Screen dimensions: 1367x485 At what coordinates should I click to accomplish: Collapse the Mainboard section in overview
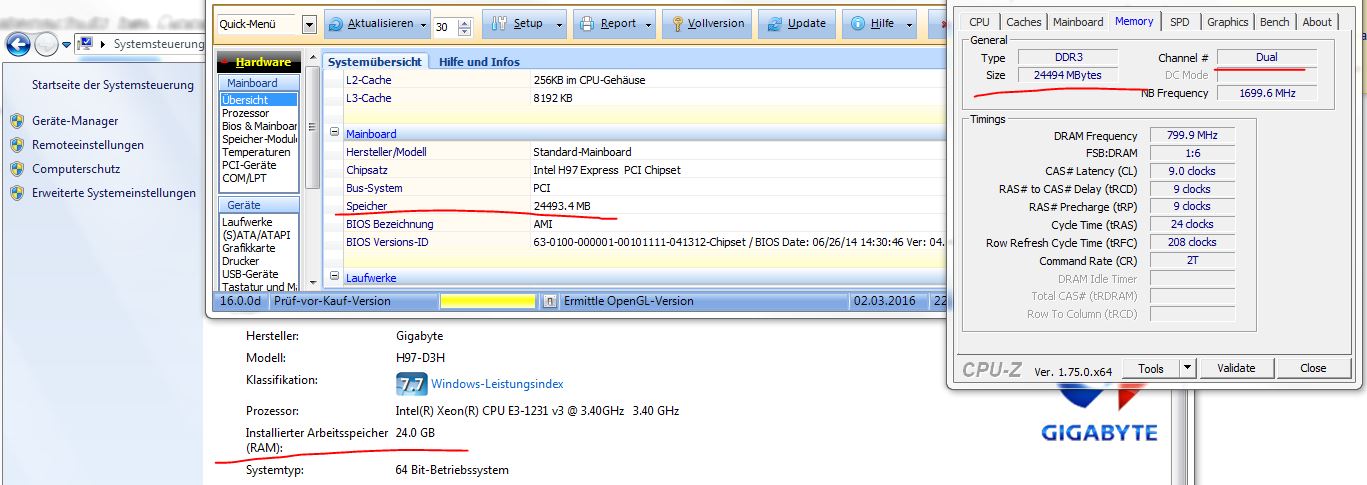[335, 132]
